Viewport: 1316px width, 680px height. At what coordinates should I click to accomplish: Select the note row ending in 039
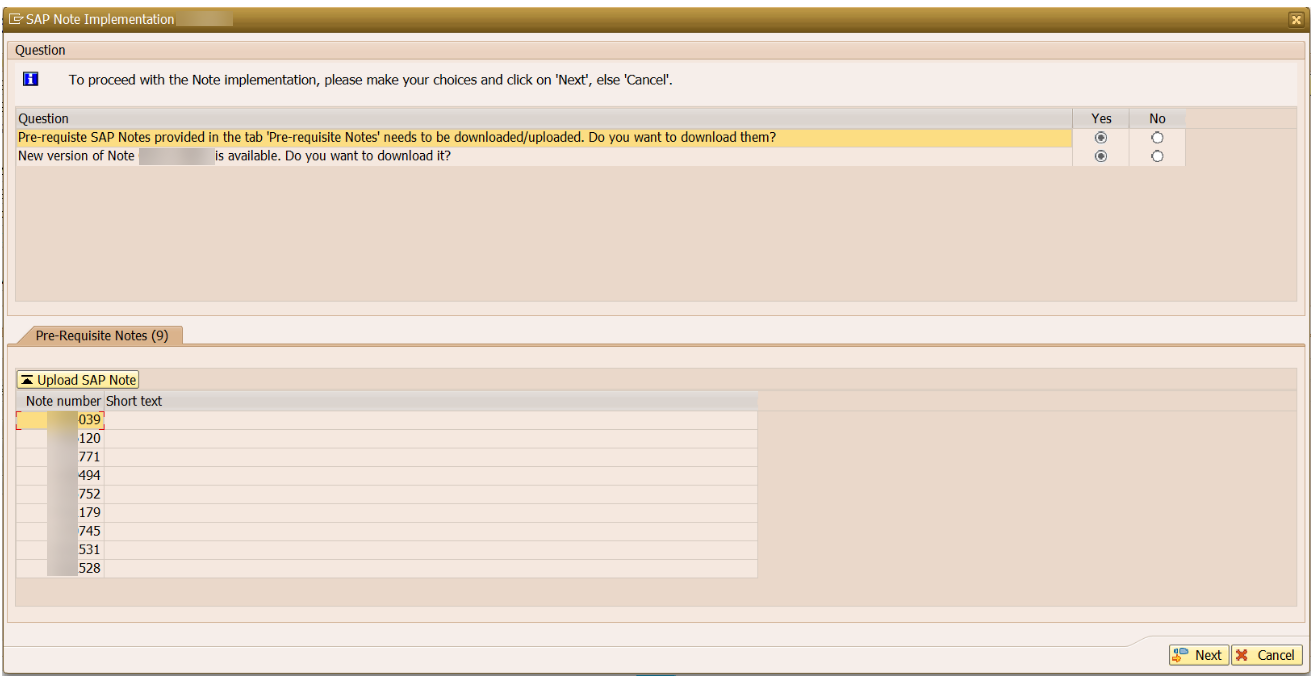[x=386, y=420]
